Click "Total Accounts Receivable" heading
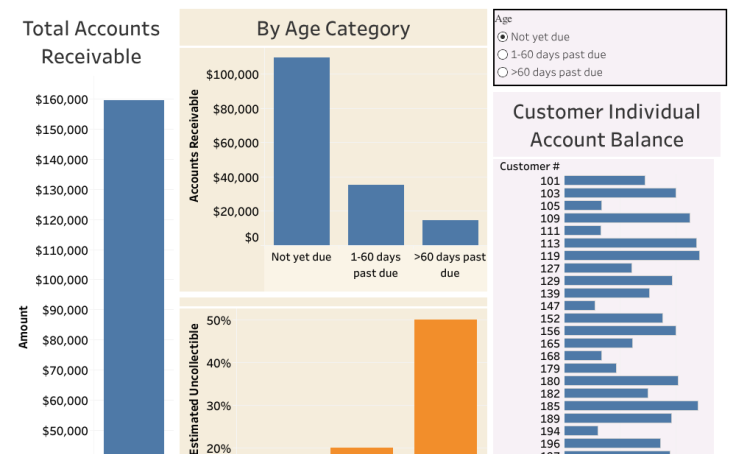The height and width of the screenshot is (454, 736). (91, 43)
